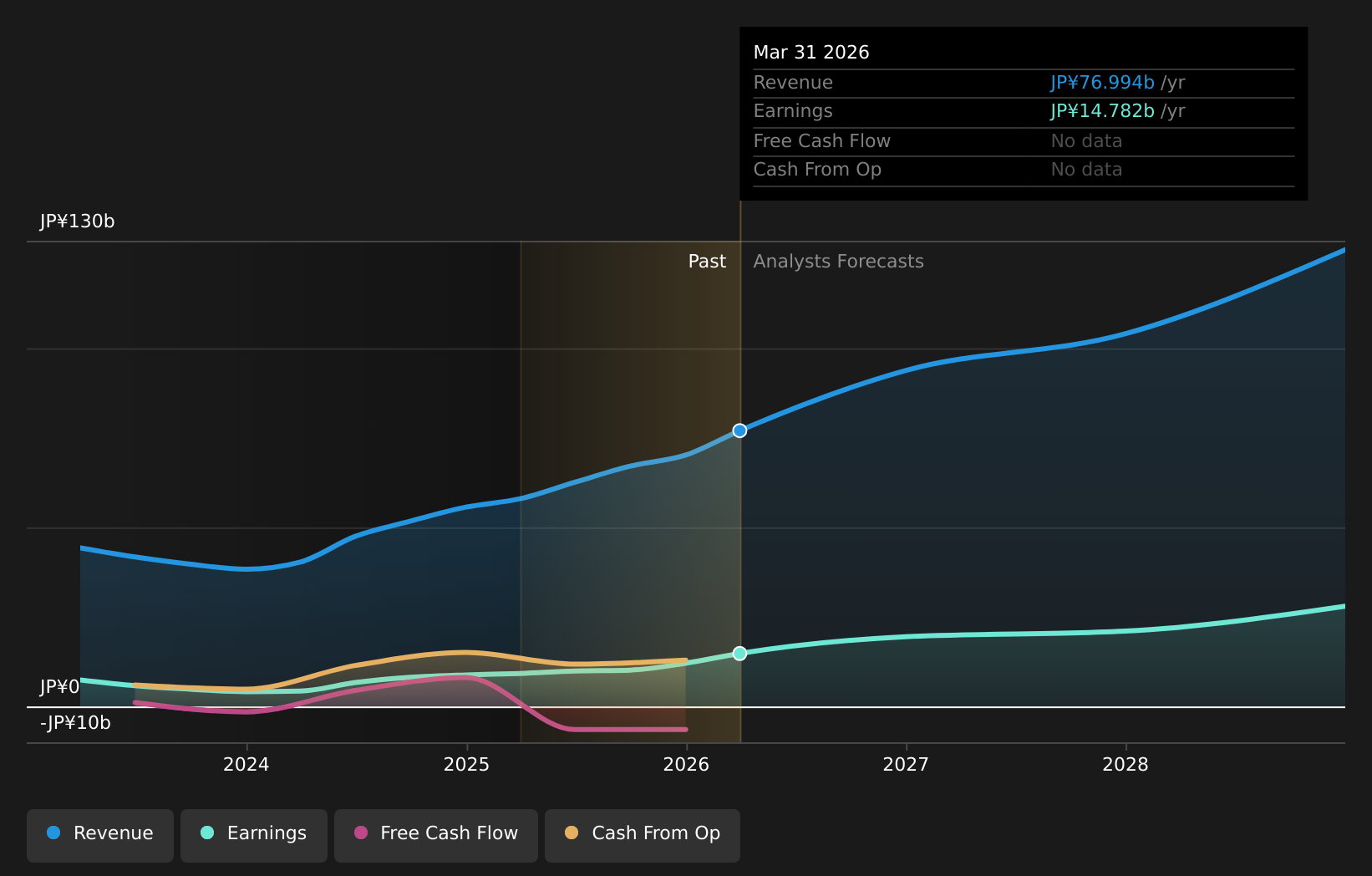Click the tooltip Free Cash Flow row label
The width and height of the screenshot is (1372, 876).
point(821,141)
